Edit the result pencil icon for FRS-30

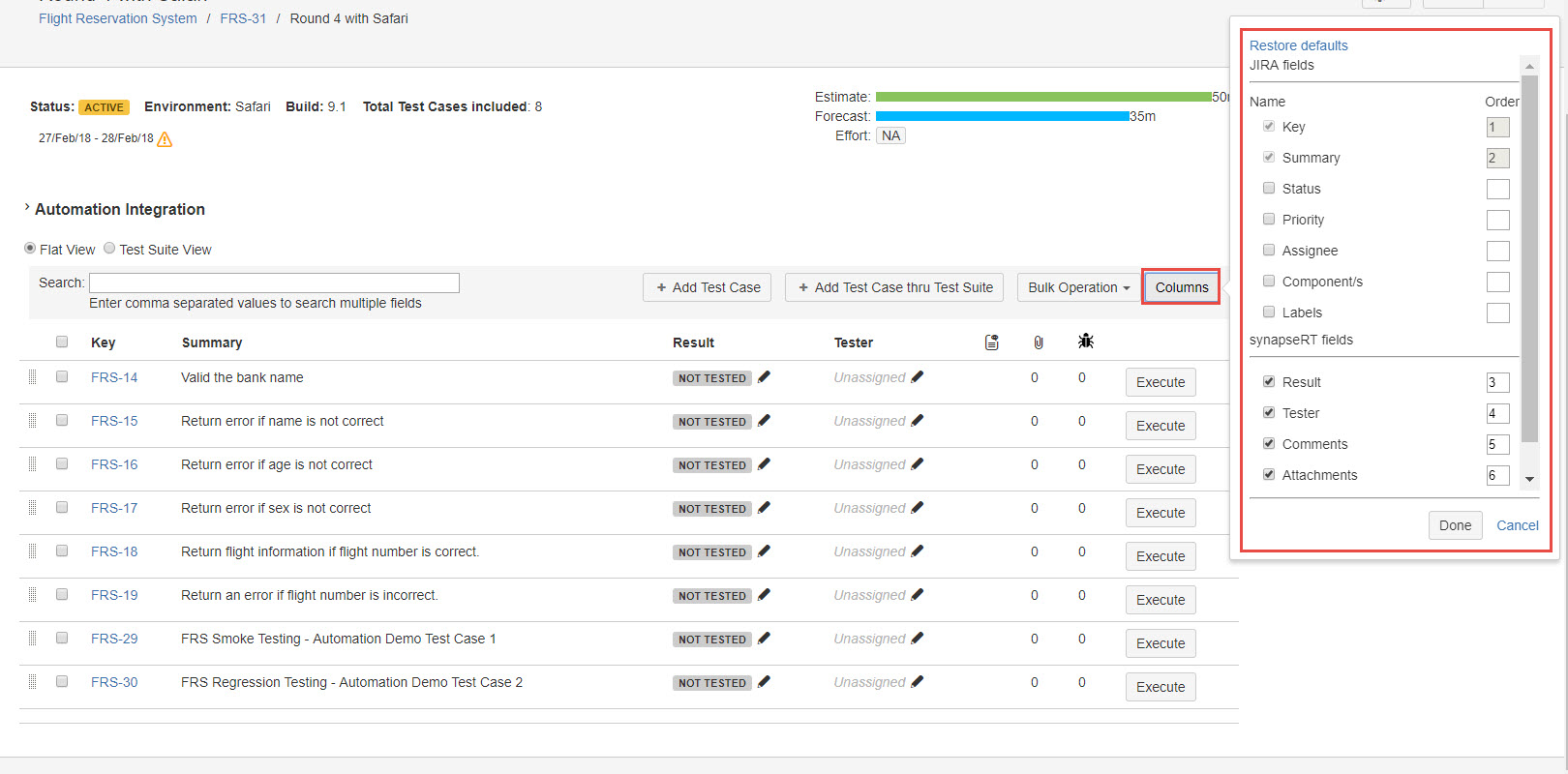coord(764,682)
